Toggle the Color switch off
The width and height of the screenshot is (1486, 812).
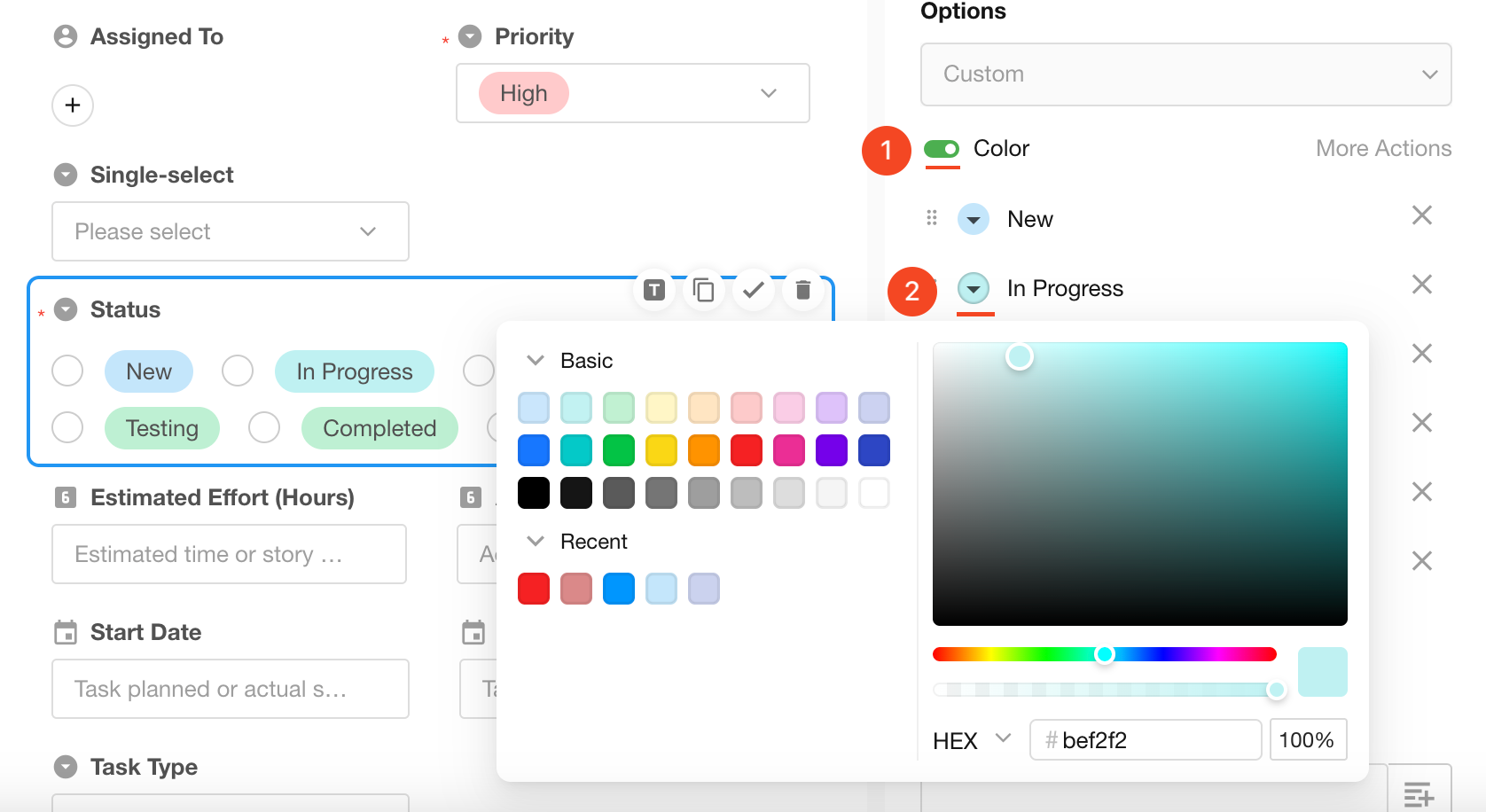942,149
